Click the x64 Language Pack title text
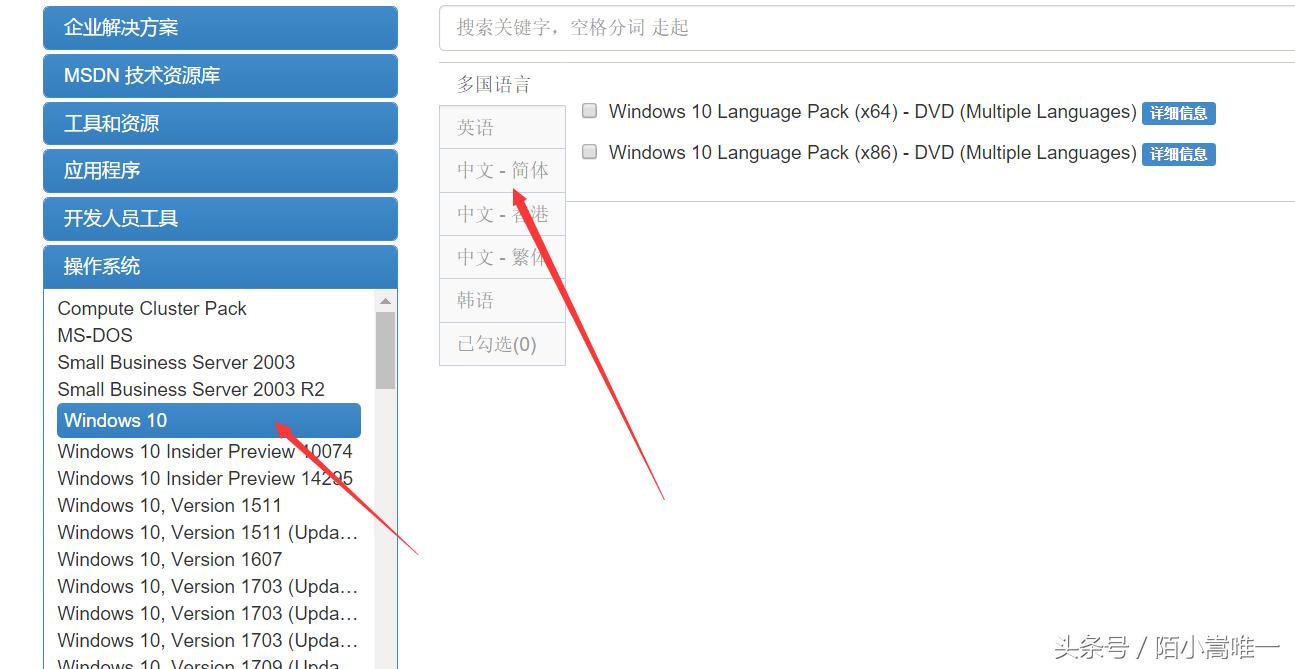The image size is (1295, 669). 872,112
